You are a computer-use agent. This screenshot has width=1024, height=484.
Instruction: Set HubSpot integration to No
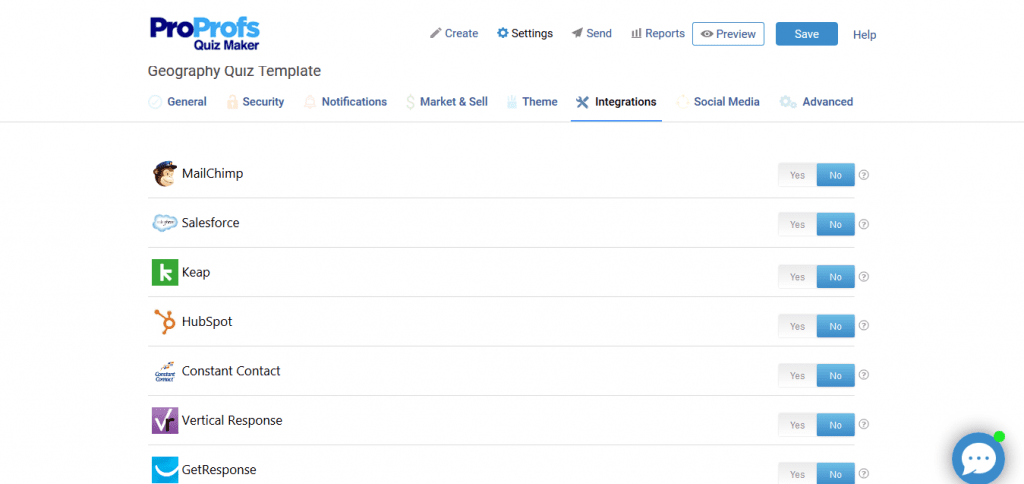pyautogui.click(x=835, y=326)
